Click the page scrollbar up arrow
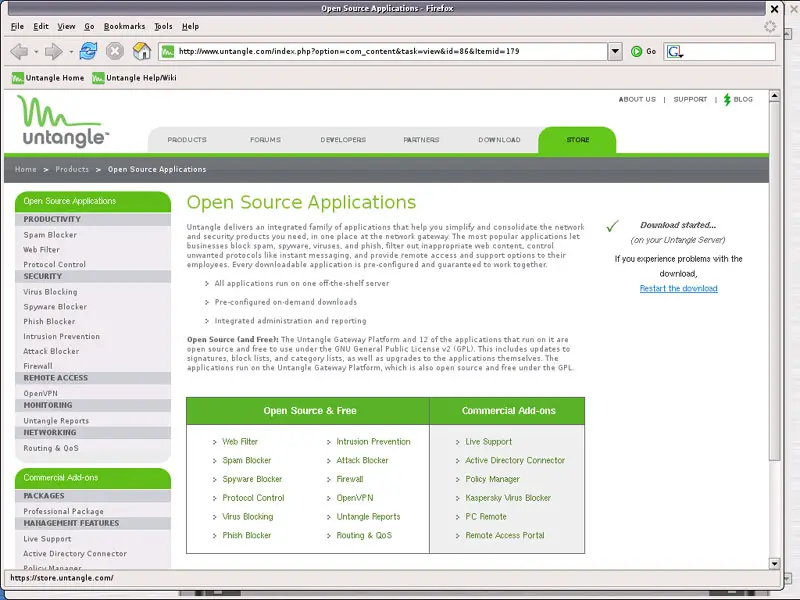The image size is (800, 600). coord(774,95)
